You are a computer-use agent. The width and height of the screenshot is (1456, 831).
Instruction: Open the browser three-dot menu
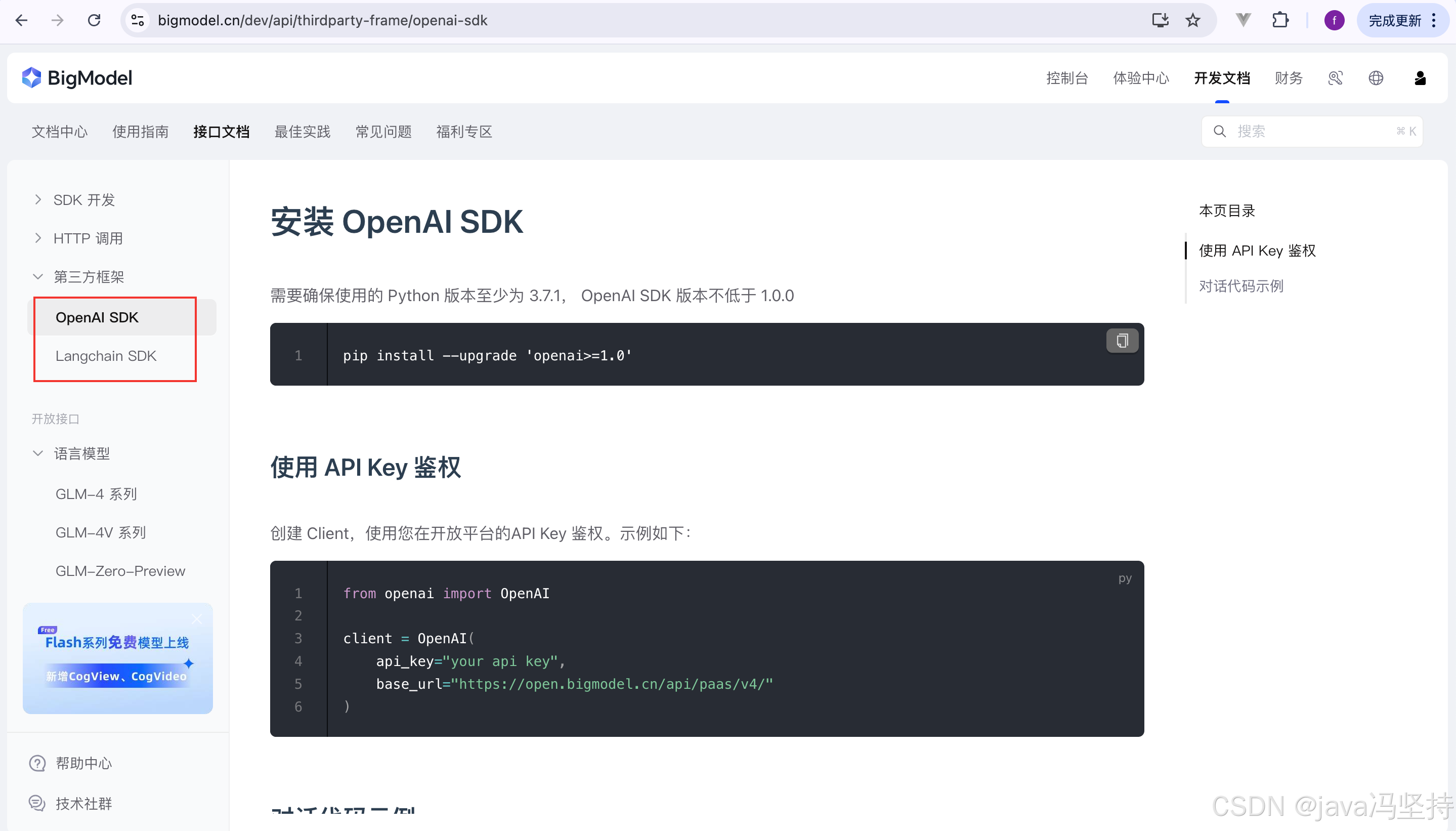click(1434, 21)
